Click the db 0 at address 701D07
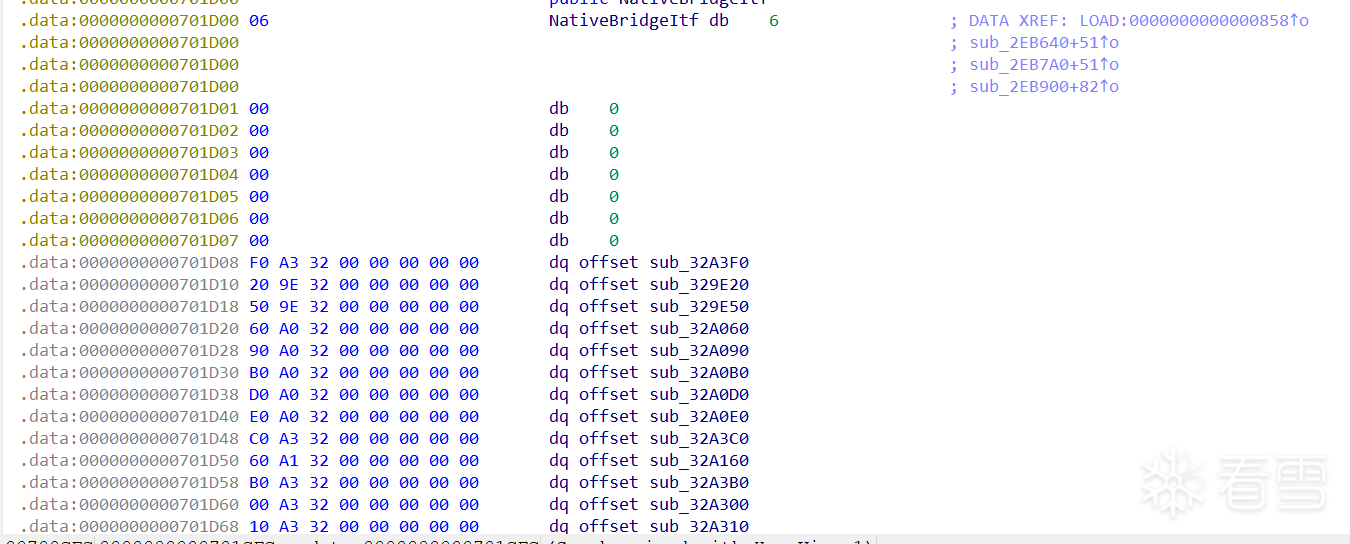 tap(584, 240)
